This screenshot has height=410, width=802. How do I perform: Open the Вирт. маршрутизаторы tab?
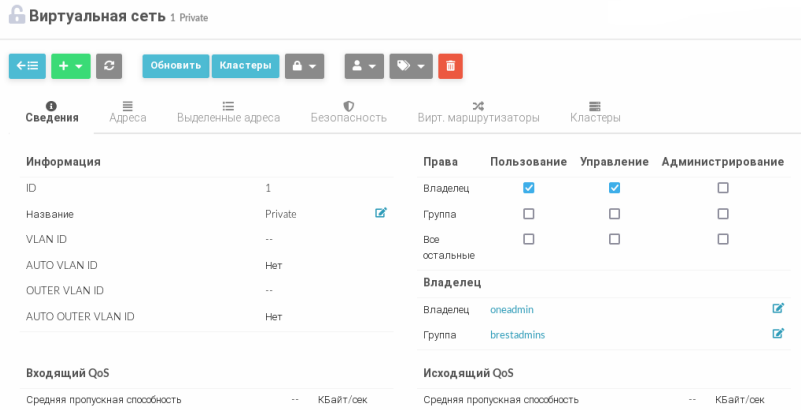coord(478,111)
